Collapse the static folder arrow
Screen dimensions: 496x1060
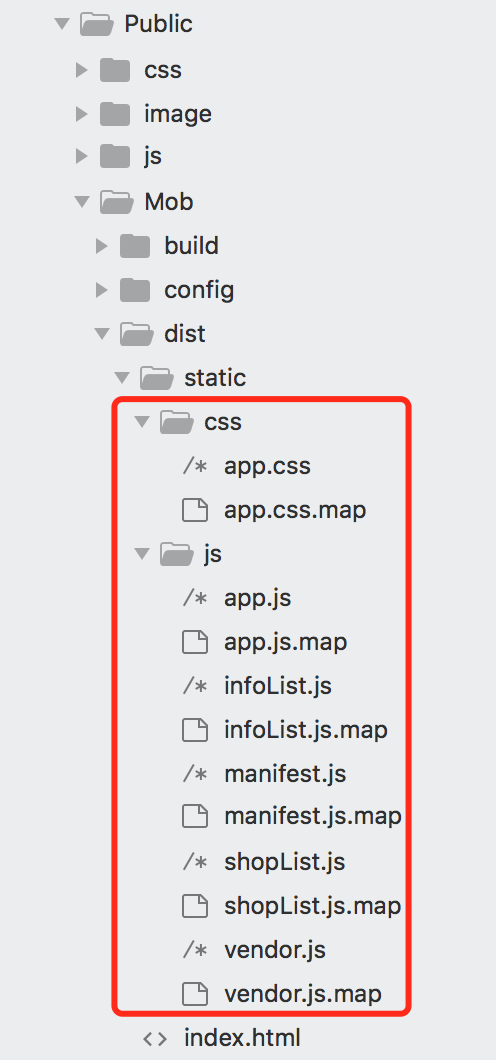(x=122, y=377)
